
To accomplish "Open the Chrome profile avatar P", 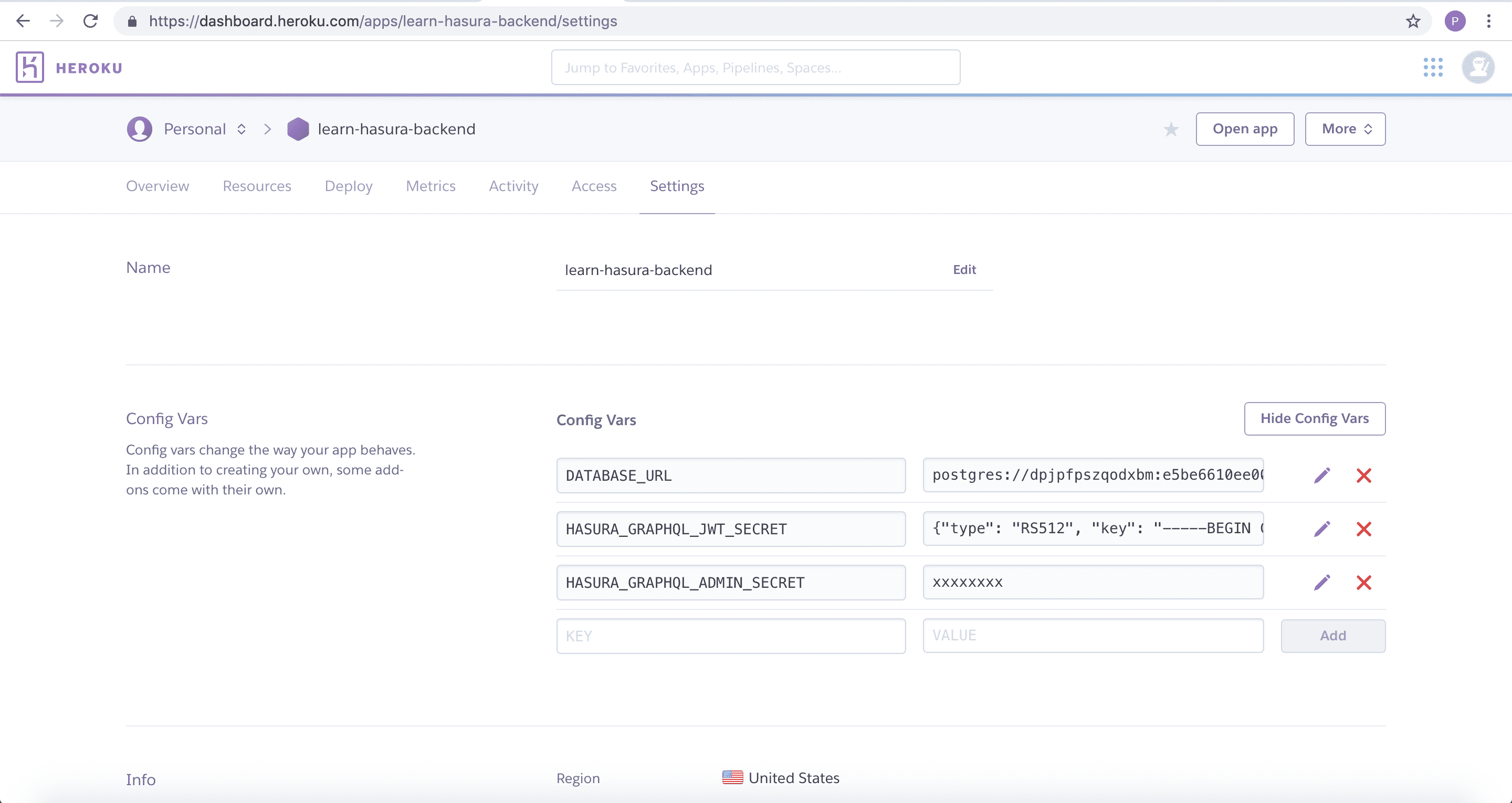I will pos(1455,21).
